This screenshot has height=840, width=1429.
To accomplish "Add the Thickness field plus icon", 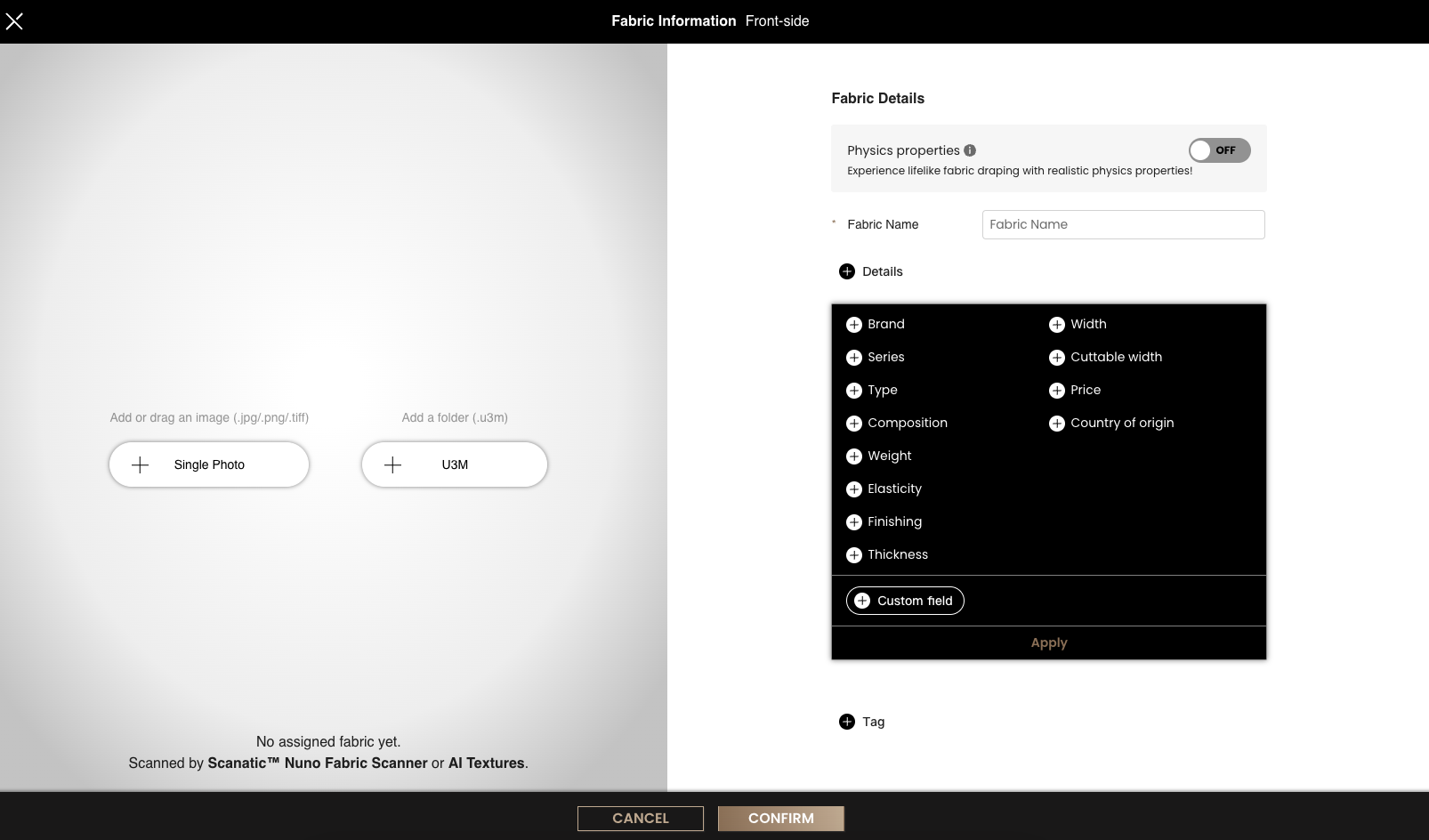I will point(854,555).
